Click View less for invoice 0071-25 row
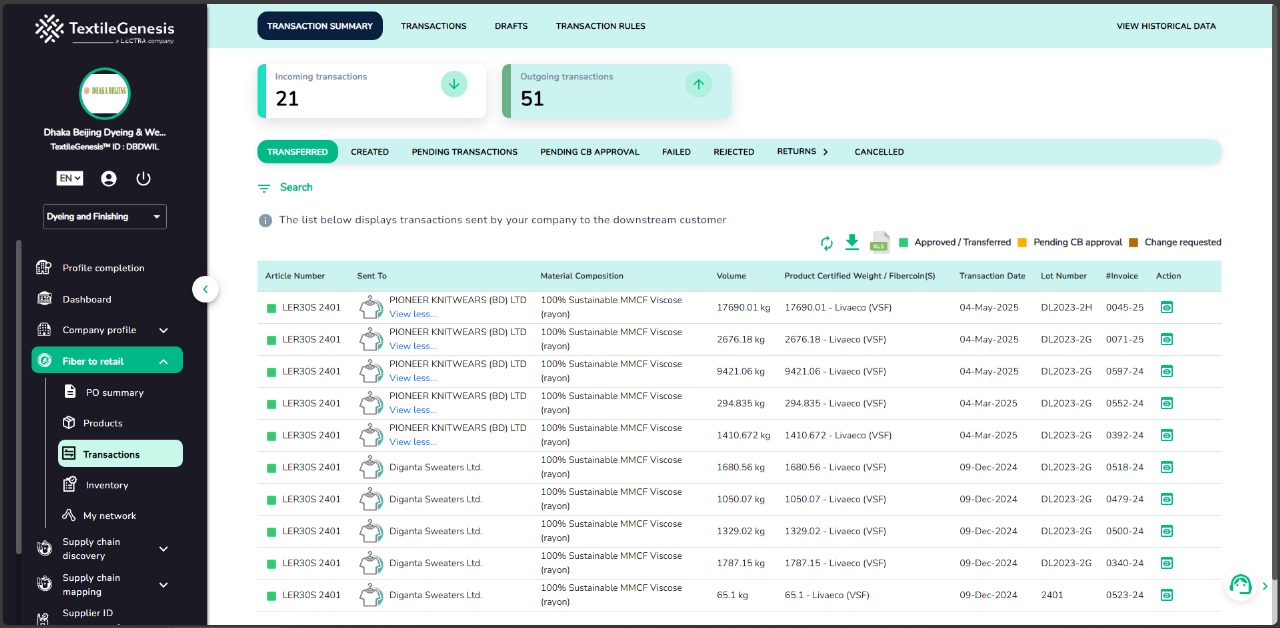This screenshot has width=1280, height=628. (x=412, y=346)
